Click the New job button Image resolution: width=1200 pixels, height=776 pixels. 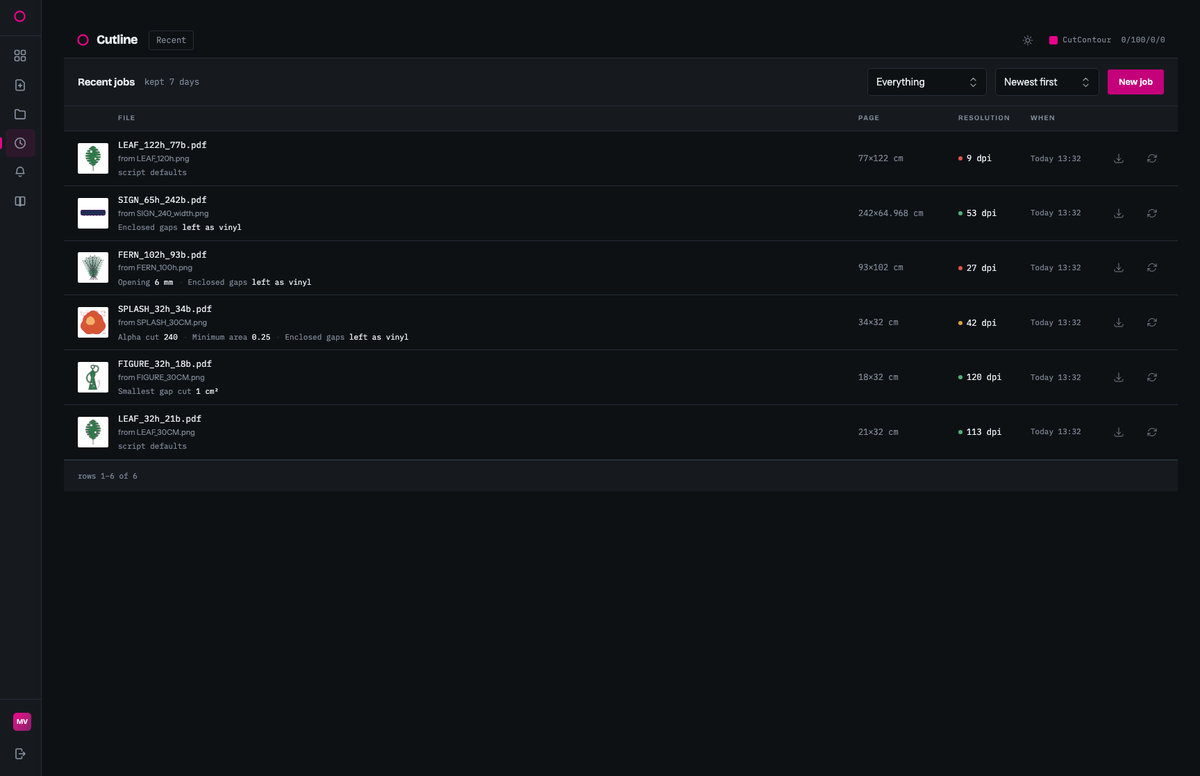click(1135, 82)
